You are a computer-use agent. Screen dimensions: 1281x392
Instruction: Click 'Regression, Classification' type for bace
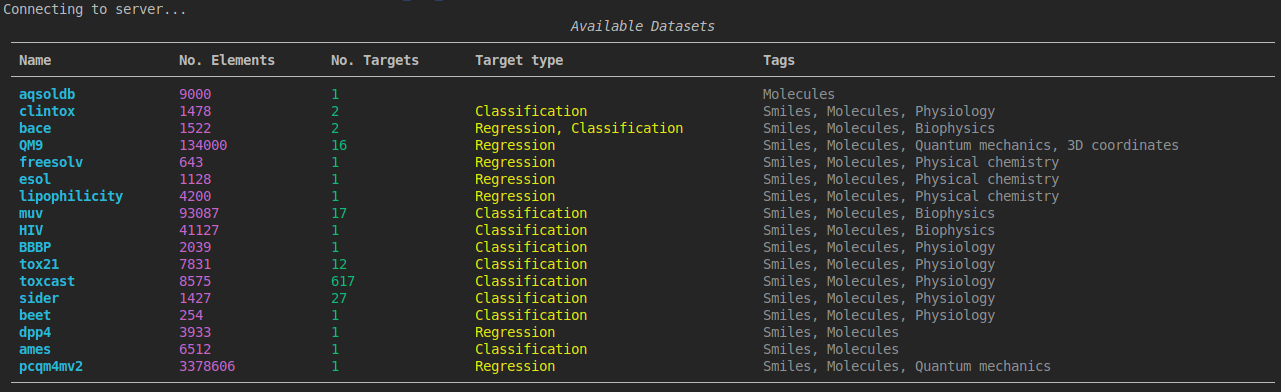[x=579, y=128]
